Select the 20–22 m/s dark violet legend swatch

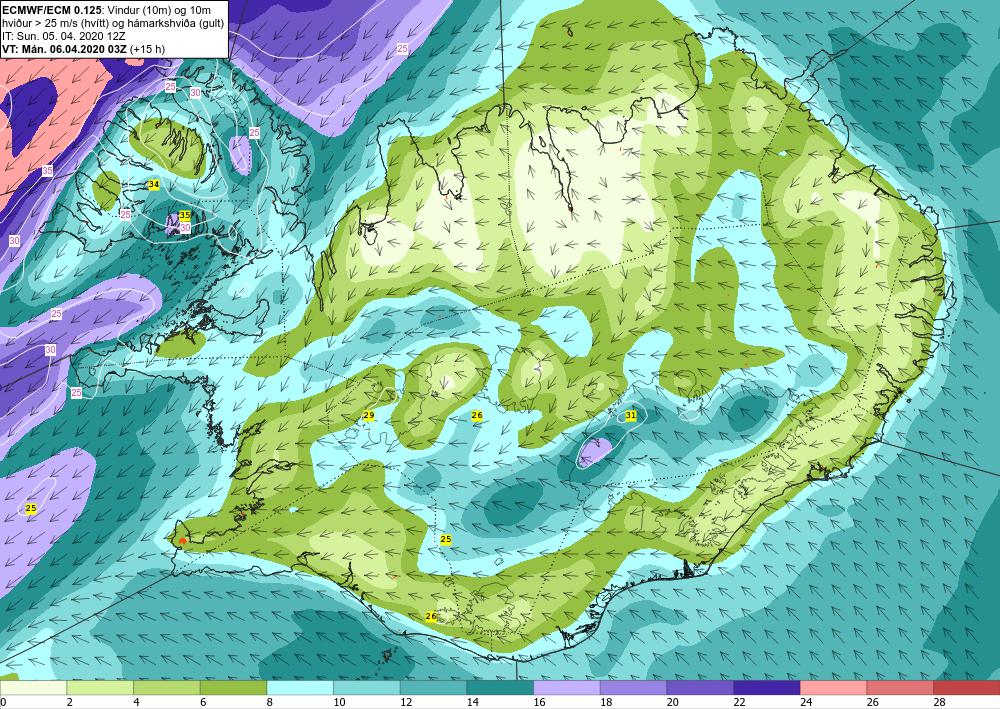700,688
